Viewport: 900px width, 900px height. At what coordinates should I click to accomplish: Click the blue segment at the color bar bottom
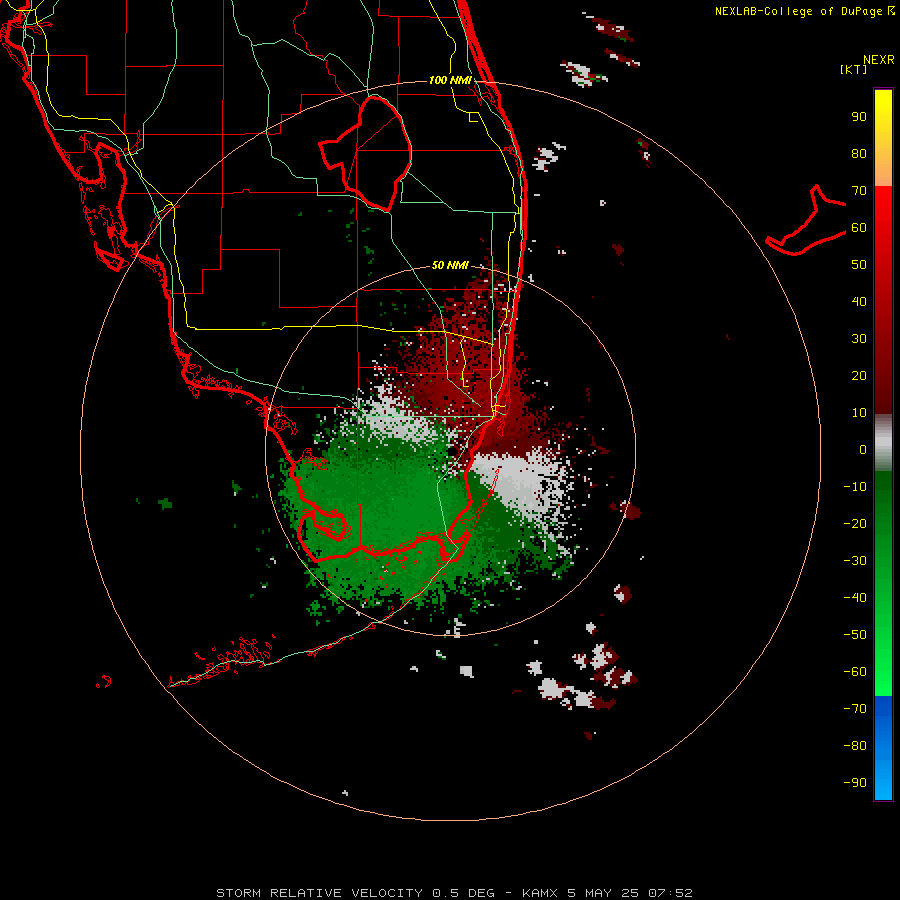click(883, 748)
